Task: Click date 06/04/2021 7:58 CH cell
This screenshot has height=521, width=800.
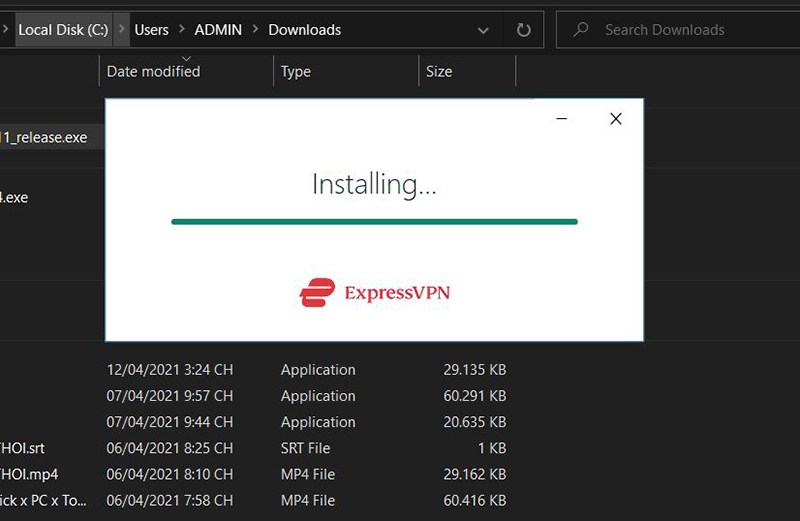Action: 169,500
